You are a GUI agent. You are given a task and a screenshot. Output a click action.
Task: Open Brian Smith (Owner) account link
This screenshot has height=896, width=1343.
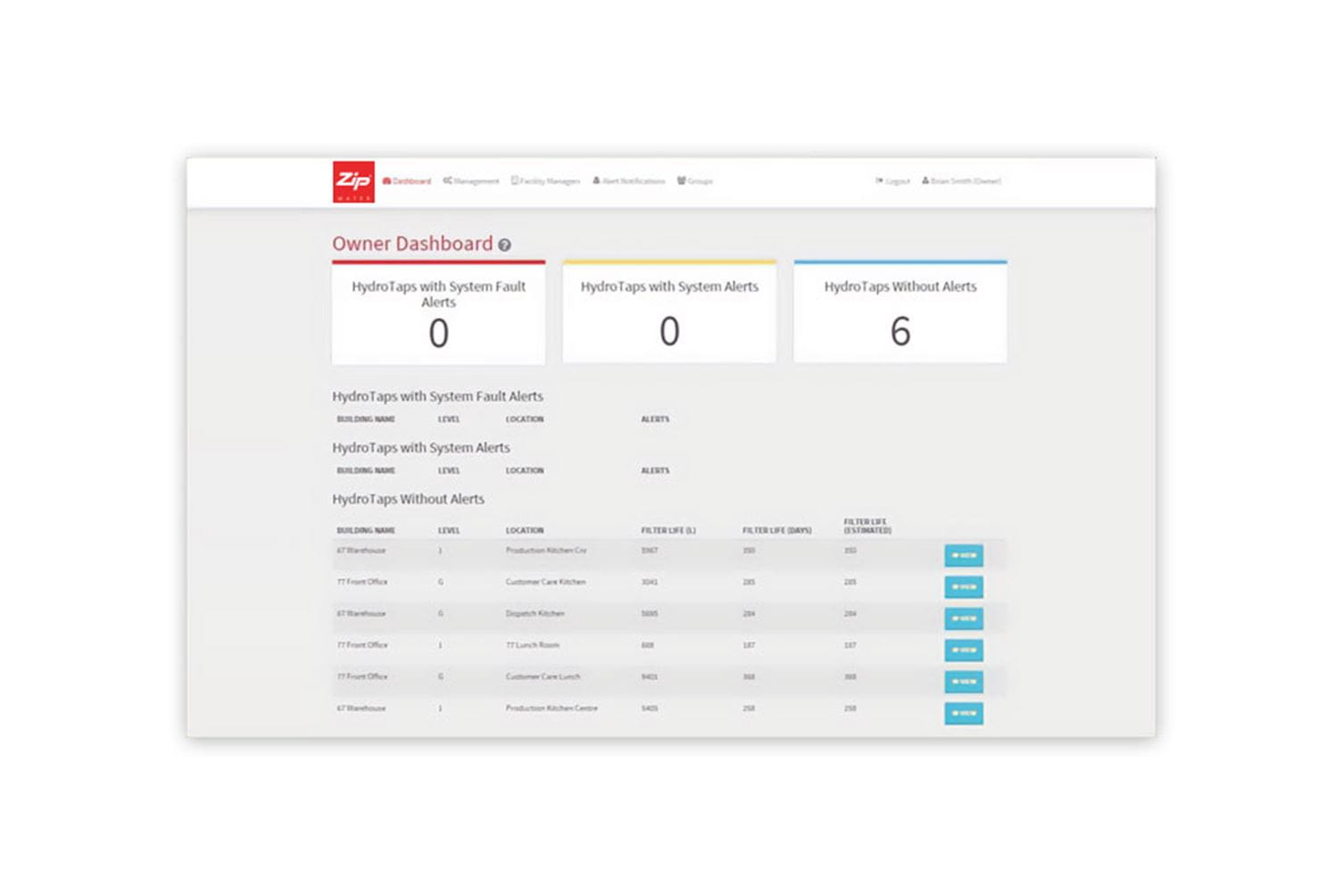pyautogui.click(x=966, y=181)
